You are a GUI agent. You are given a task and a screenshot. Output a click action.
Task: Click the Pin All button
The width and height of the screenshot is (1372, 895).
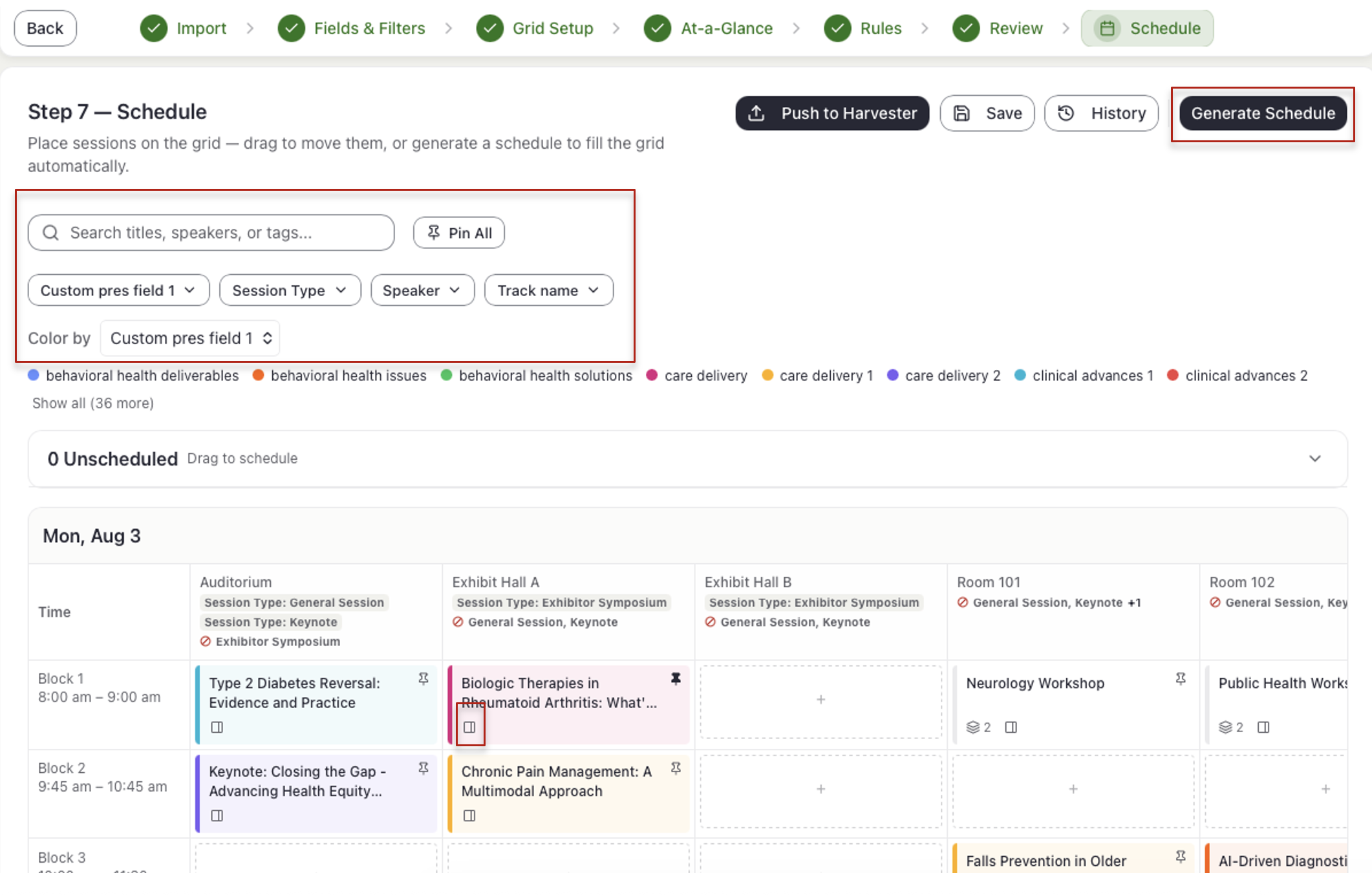pyautogui.click(x=459, y=233)
